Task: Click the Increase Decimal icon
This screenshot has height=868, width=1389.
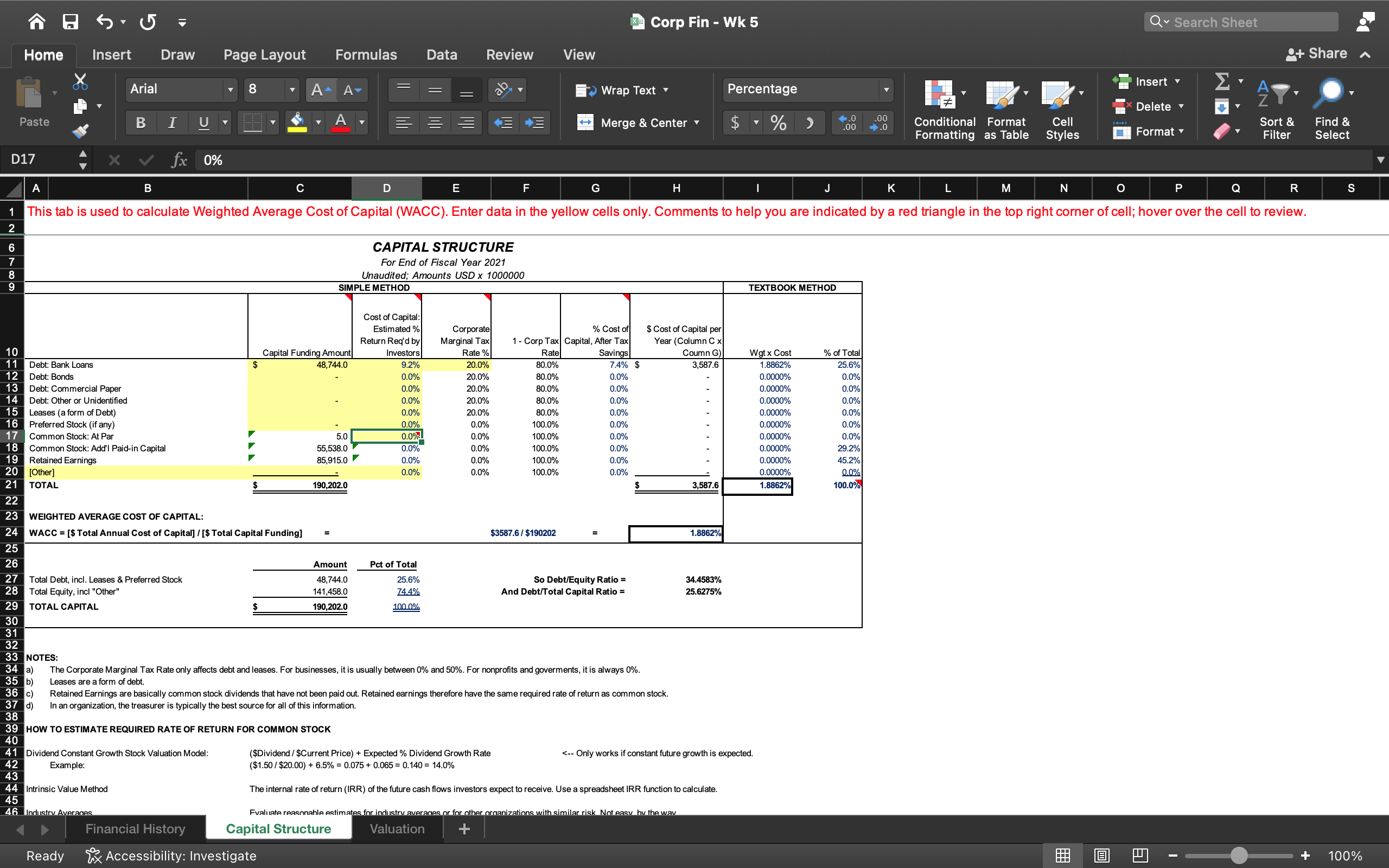Action: point(847,122)
